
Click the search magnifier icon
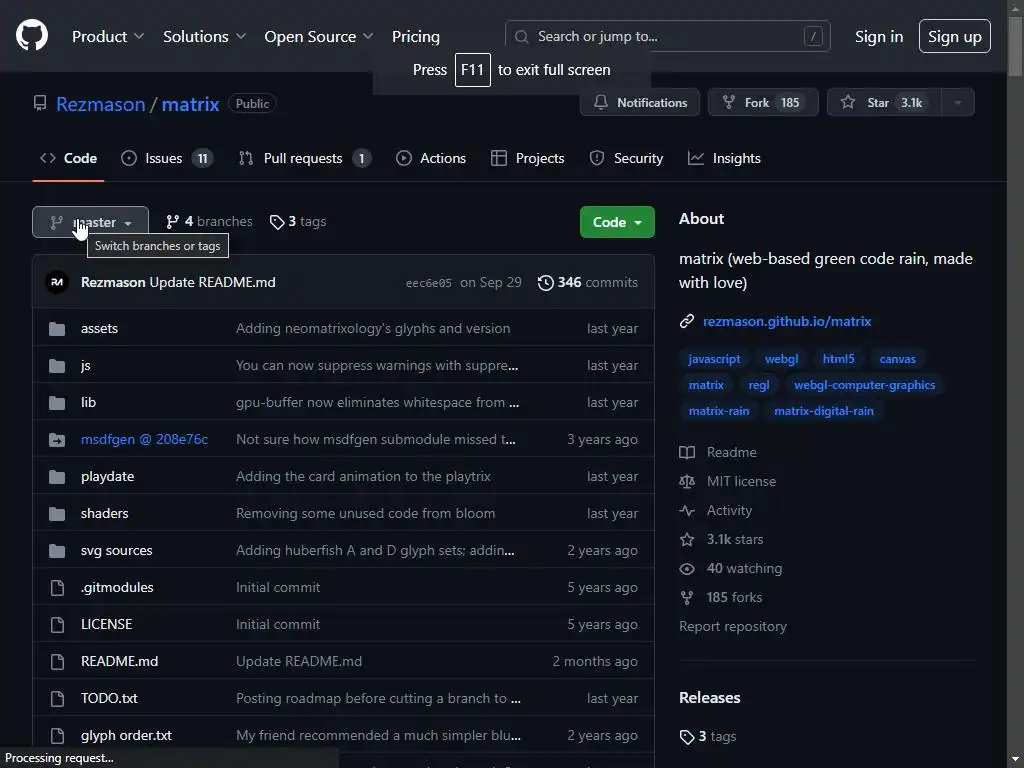click(521, 37)
